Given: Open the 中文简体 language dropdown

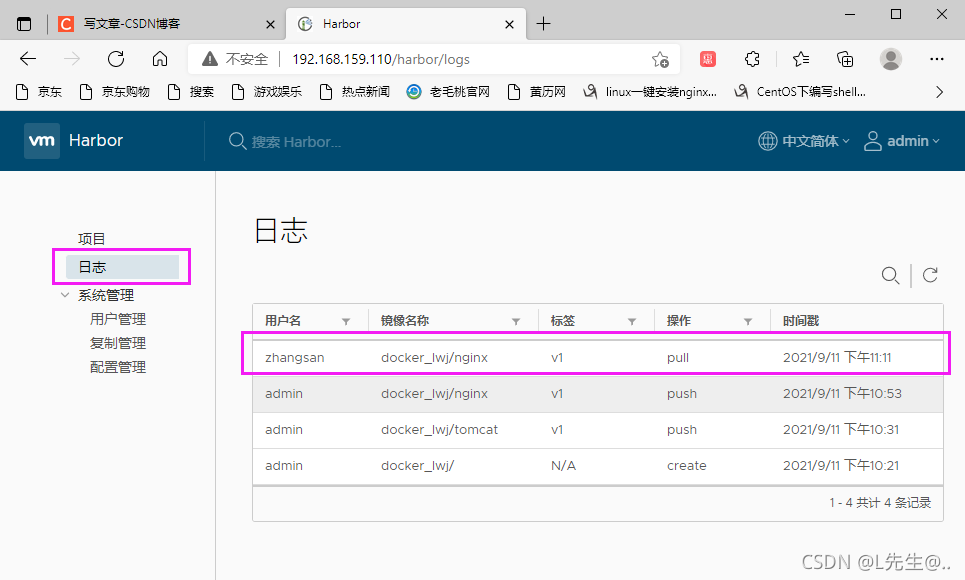Looking at the screenshot, I should coord(815,141).
